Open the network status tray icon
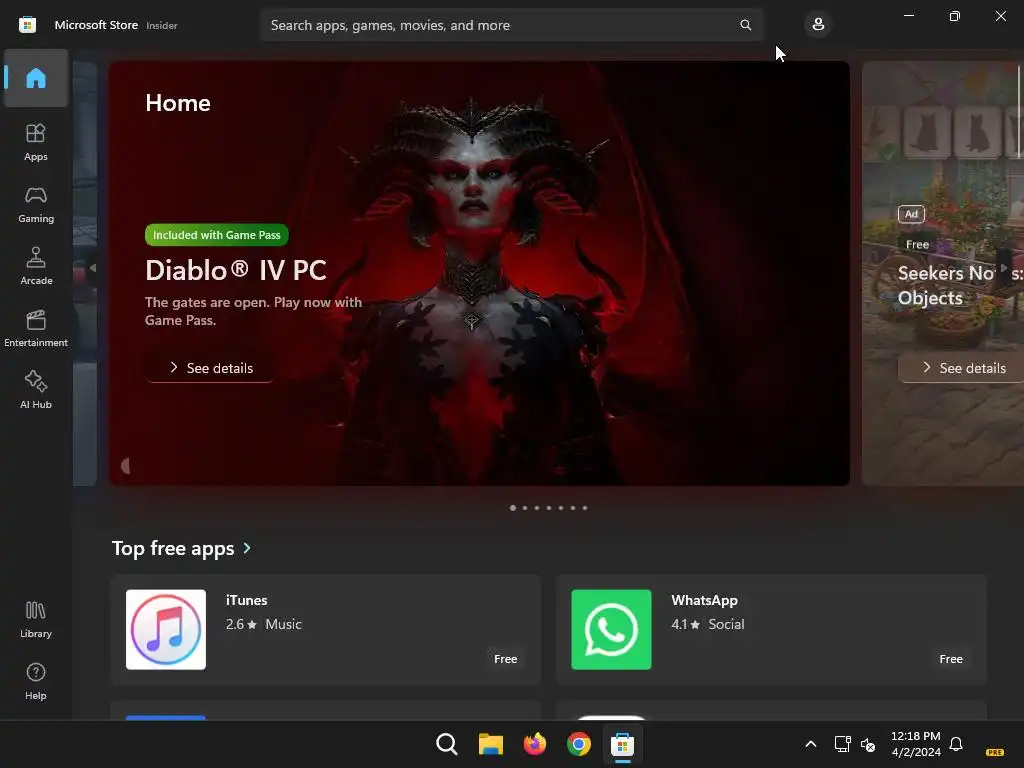 pyautogui.click(x=842, y=744)
